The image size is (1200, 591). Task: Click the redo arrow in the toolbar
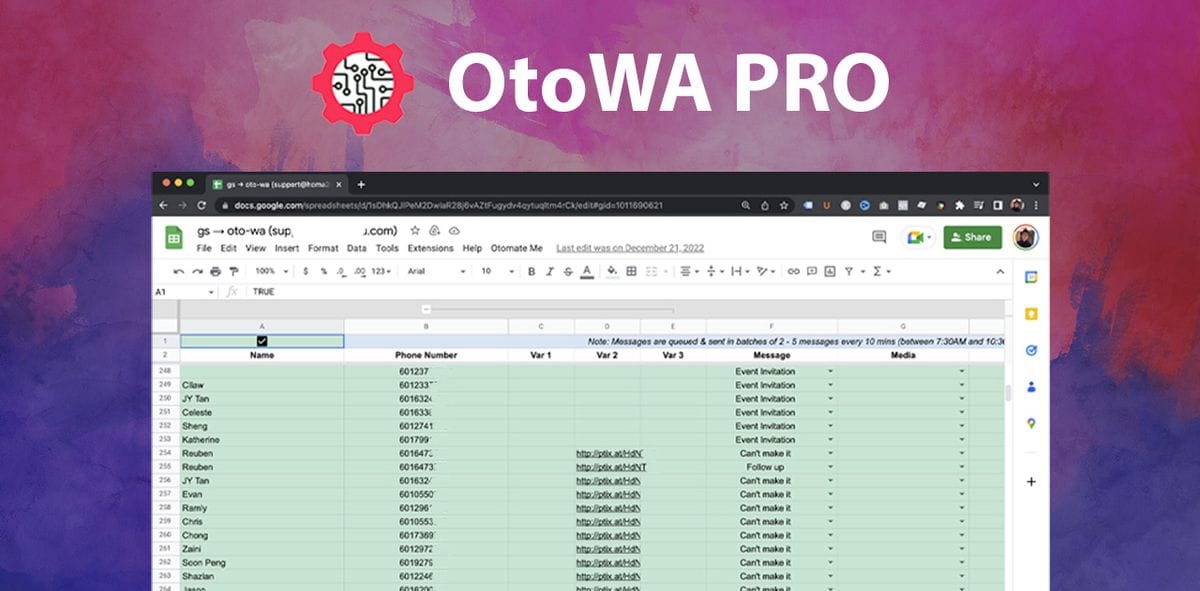tap(197, 271)
